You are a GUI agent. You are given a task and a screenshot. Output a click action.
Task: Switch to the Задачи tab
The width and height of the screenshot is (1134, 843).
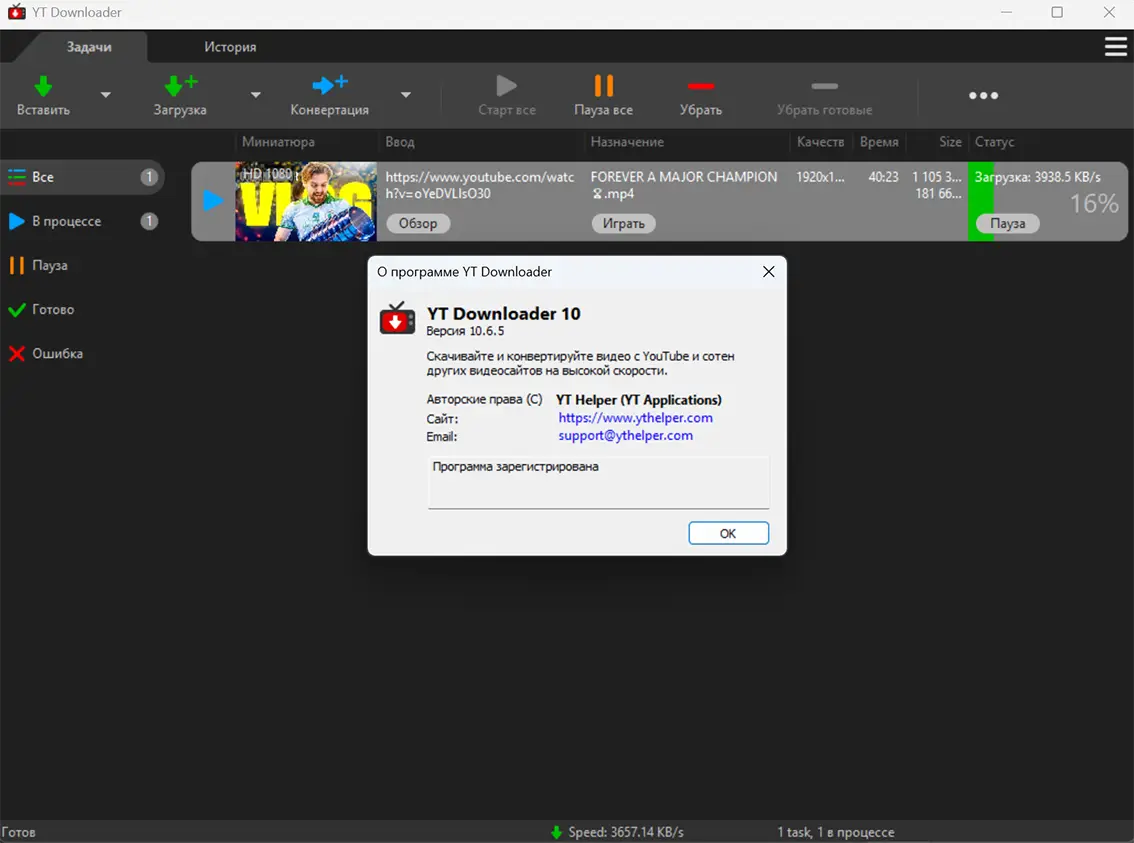[x=89, y=47]
